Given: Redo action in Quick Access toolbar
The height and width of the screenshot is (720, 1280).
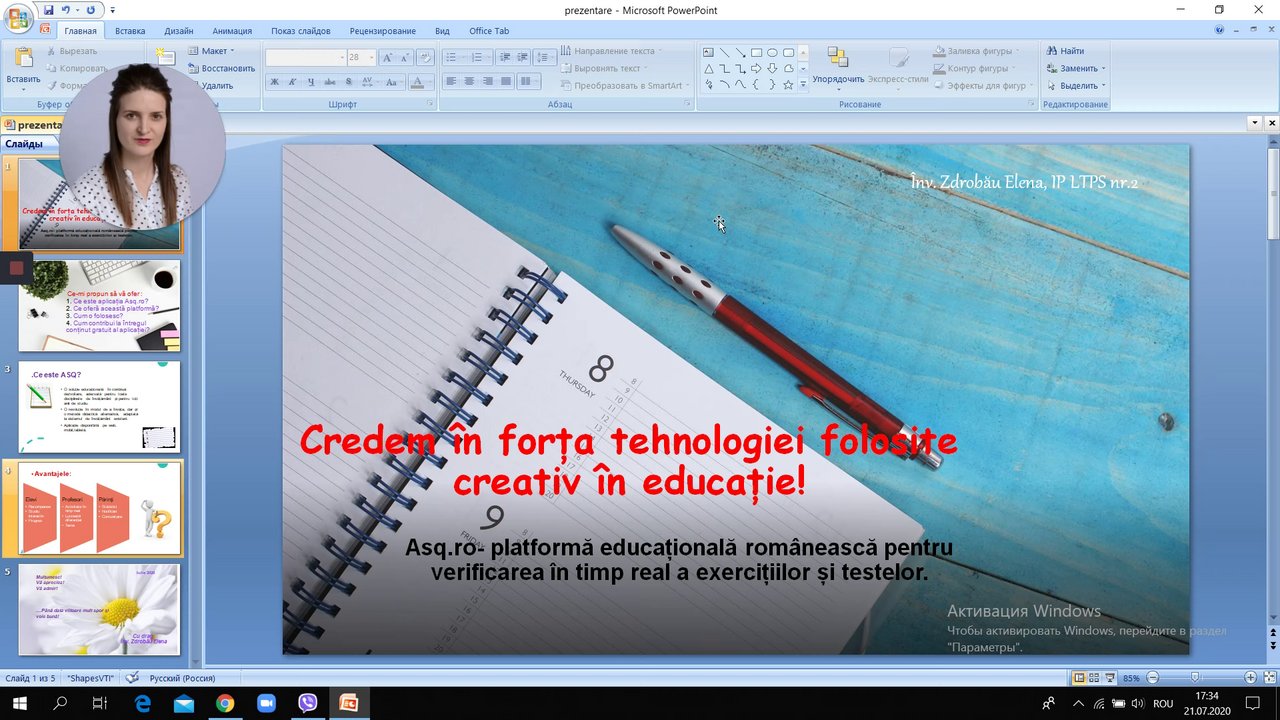Looking at the screenshot, I should click(x=90, y=10).
